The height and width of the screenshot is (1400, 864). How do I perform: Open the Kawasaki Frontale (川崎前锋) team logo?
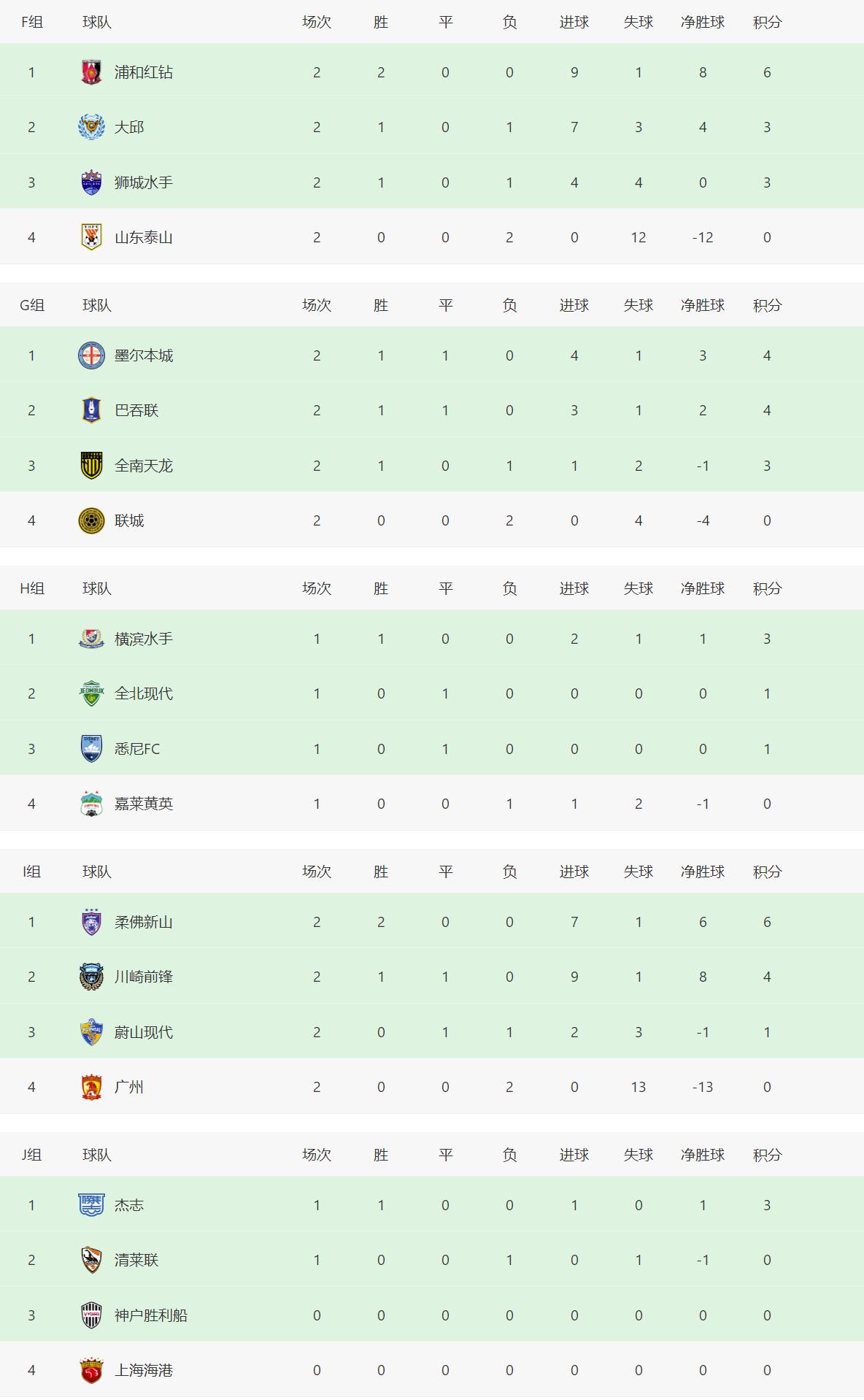tap(91, 977)
